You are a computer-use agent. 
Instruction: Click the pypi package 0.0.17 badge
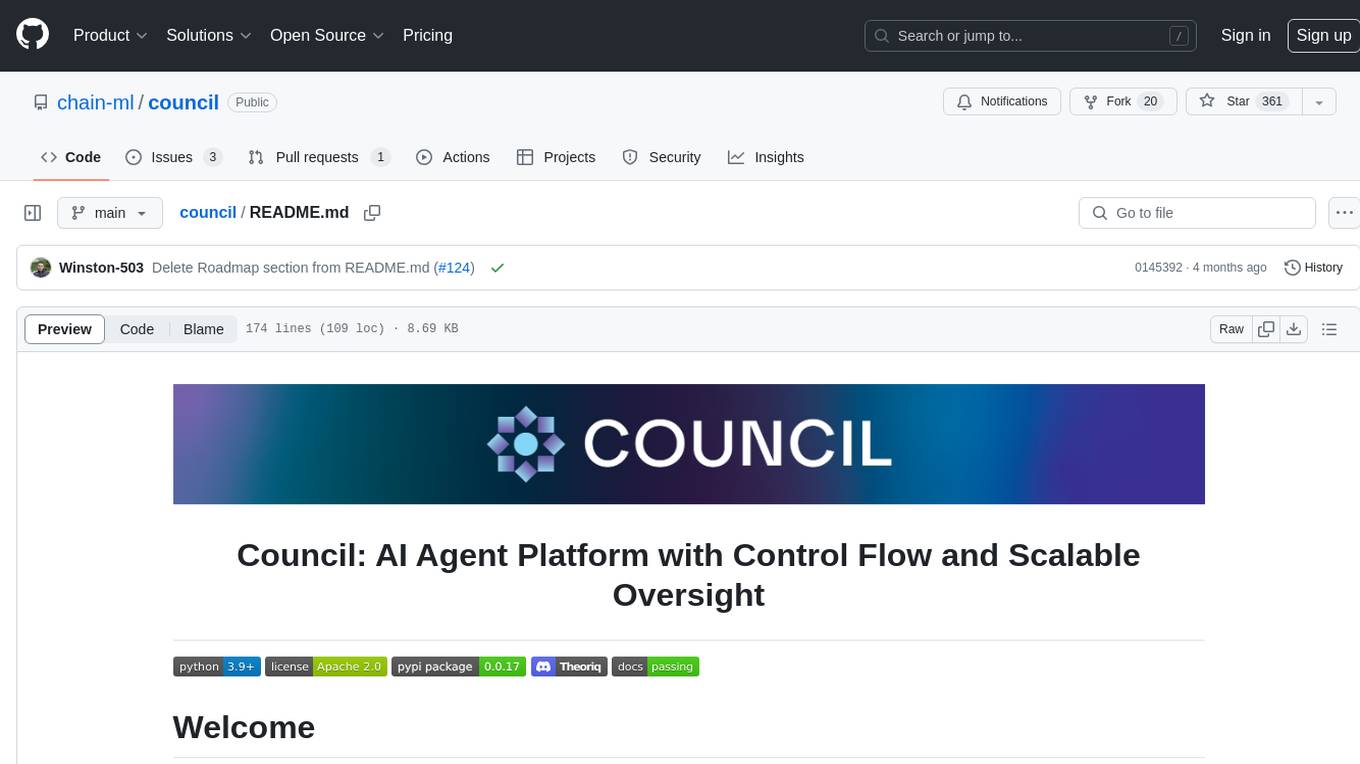(x=458, y=667)
